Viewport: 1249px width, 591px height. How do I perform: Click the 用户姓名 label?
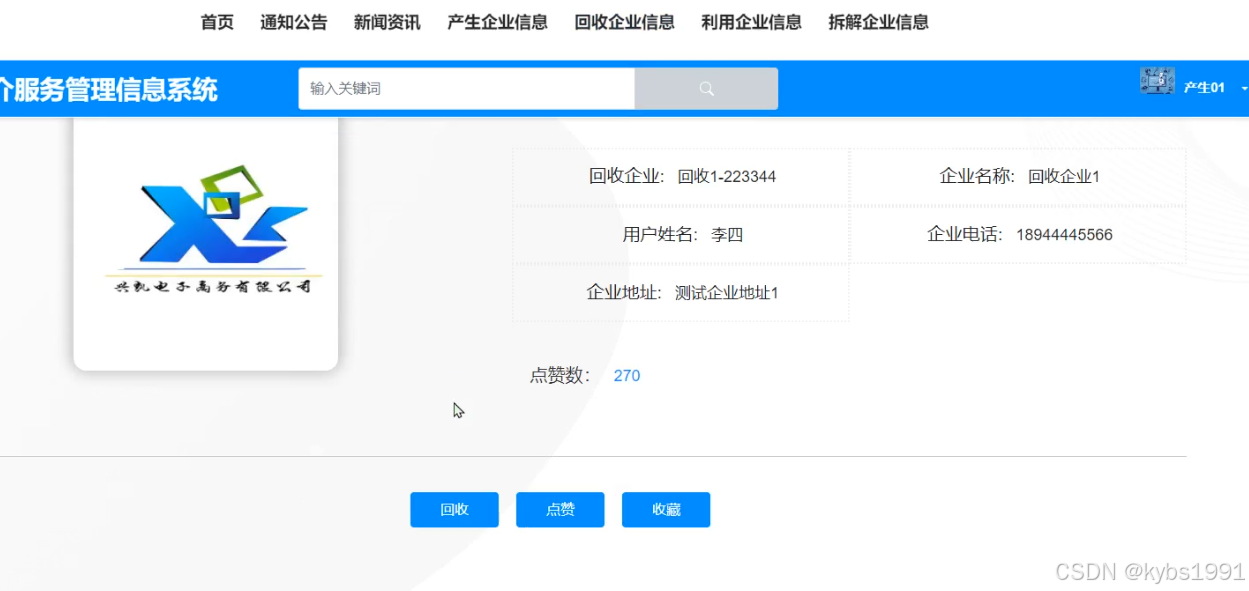pyautogui.click(x=659, y=236)
